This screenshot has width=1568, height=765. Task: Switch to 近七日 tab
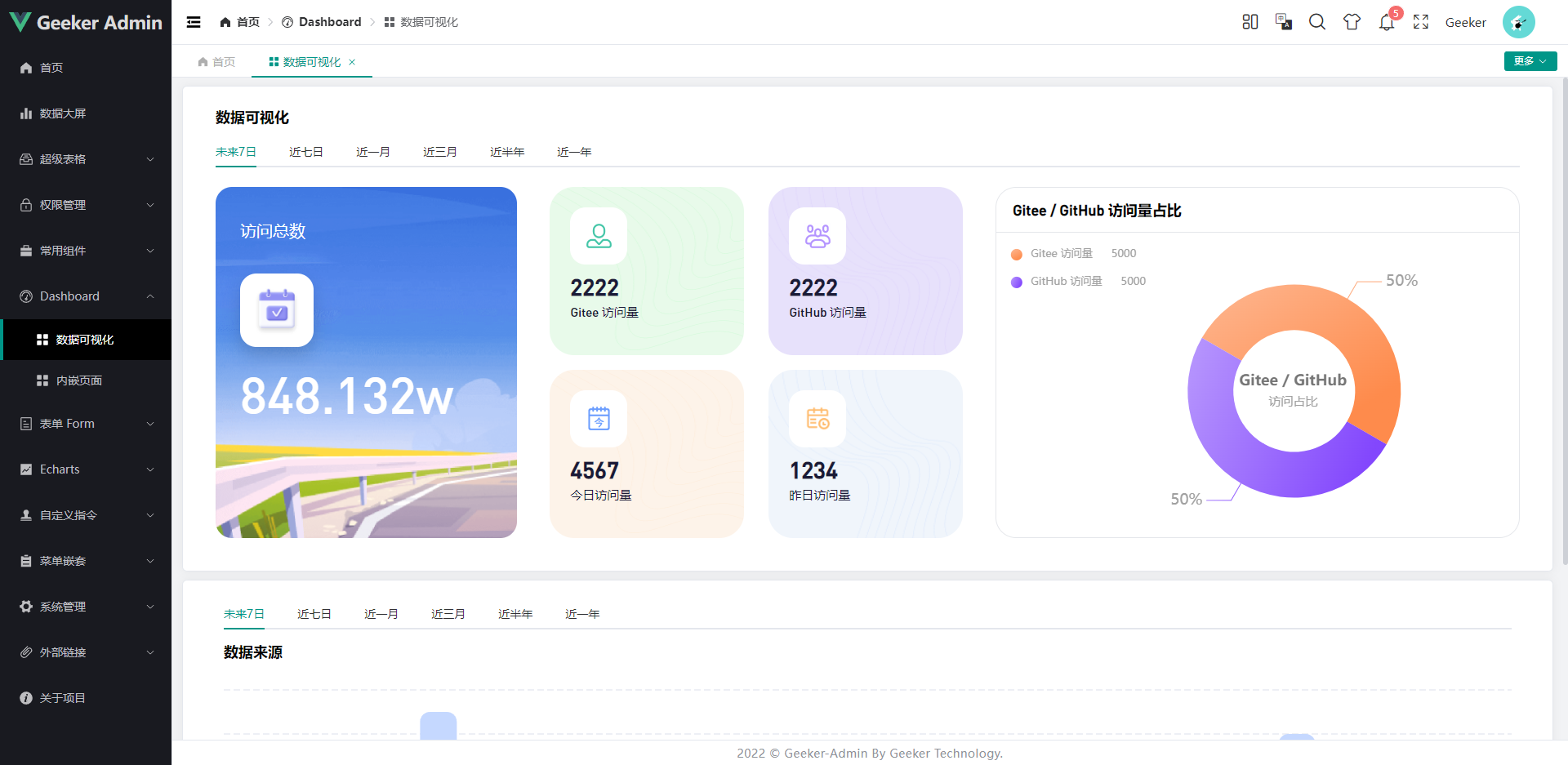(x=306, y=152)
